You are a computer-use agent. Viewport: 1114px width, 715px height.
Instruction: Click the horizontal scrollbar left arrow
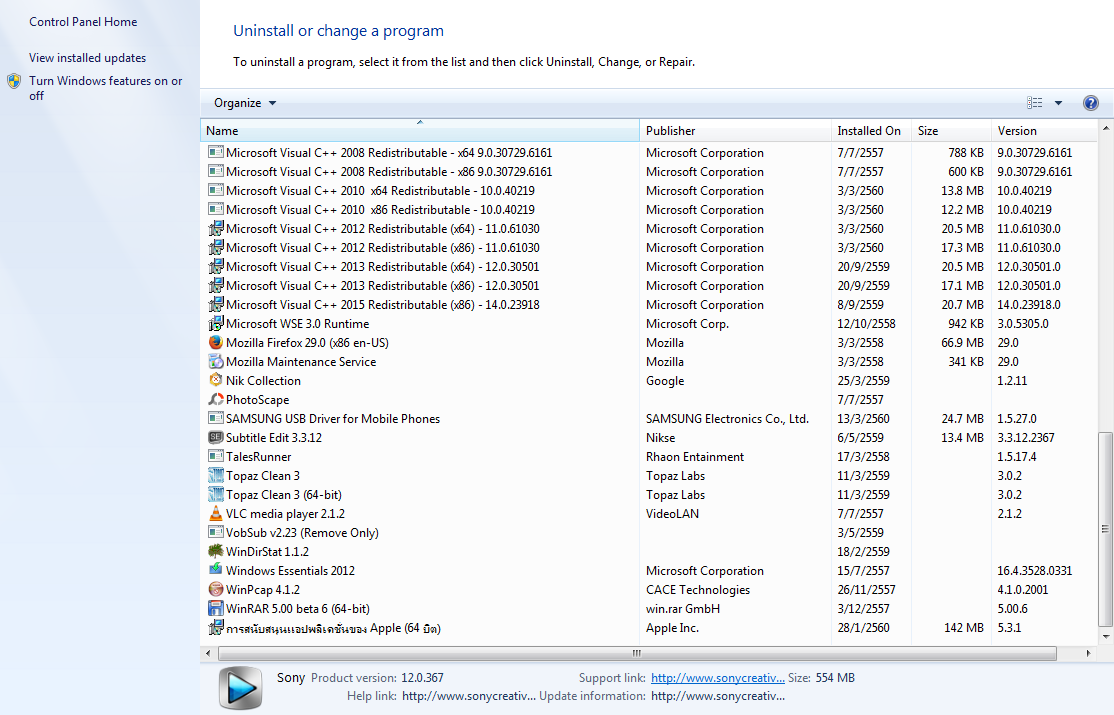pos(207,652)
